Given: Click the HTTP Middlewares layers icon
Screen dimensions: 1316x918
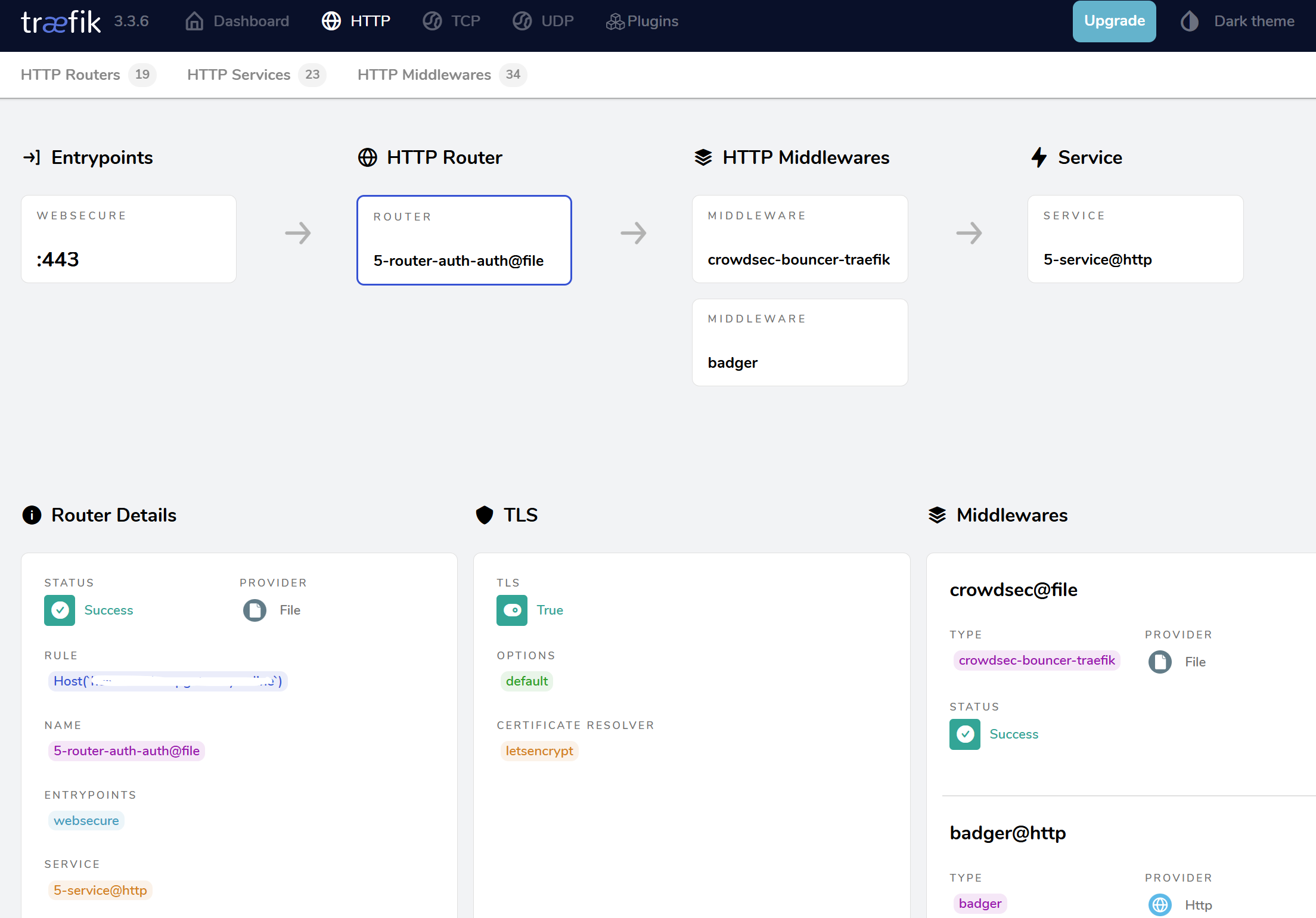Looking at the screenshot, I should tap(703, 157).
